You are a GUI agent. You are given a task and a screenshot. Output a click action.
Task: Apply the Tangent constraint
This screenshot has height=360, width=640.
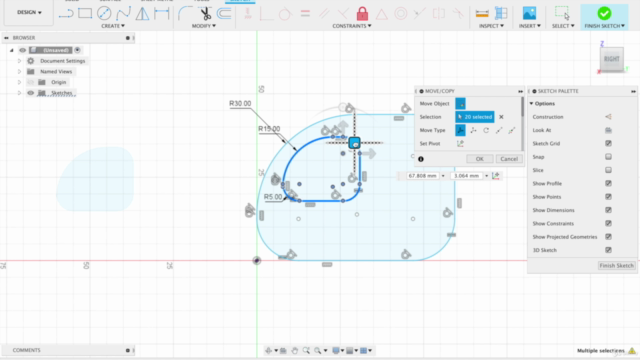(285, 14)
